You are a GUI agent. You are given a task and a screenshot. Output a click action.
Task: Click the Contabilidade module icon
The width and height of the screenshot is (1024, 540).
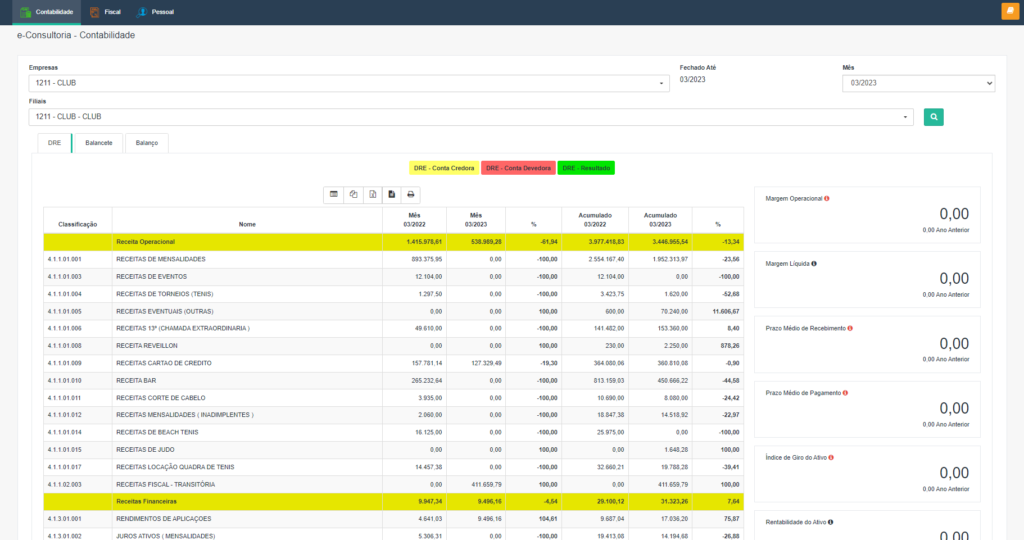click(x=25, y=12)
